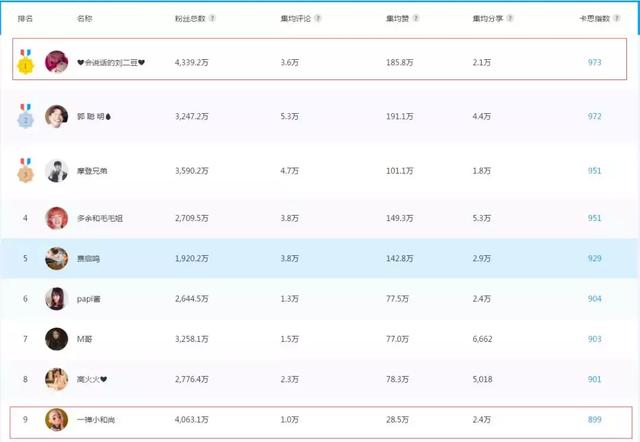Click the 929 index value
640x442 pixels.
[594, 258]
